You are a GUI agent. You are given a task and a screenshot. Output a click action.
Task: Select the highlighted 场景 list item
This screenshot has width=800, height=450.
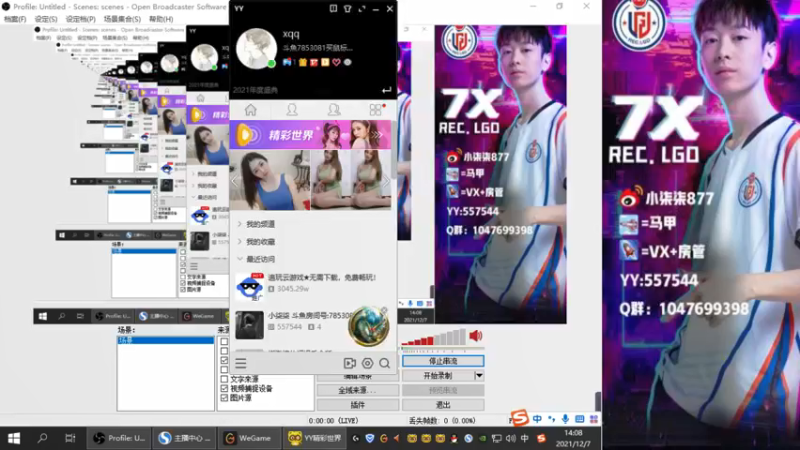[x=165, y=340]
